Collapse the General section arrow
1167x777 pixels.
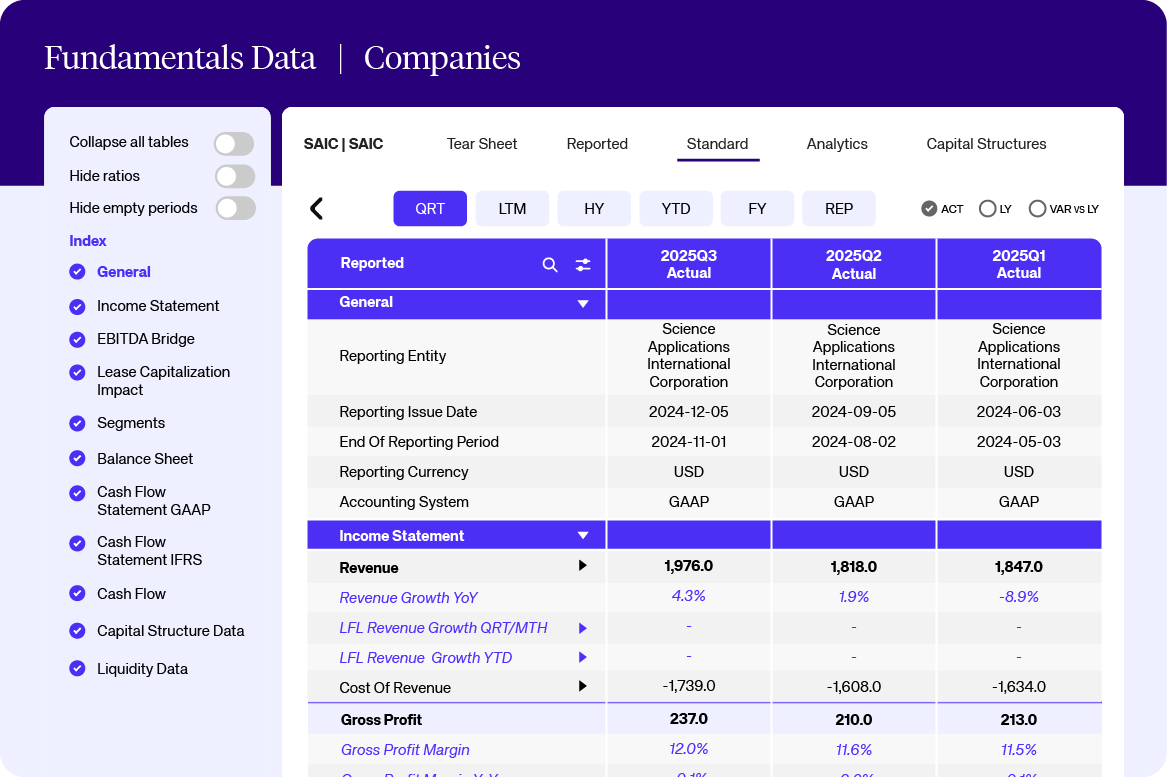pyautogui.click(x=583, y=304)
